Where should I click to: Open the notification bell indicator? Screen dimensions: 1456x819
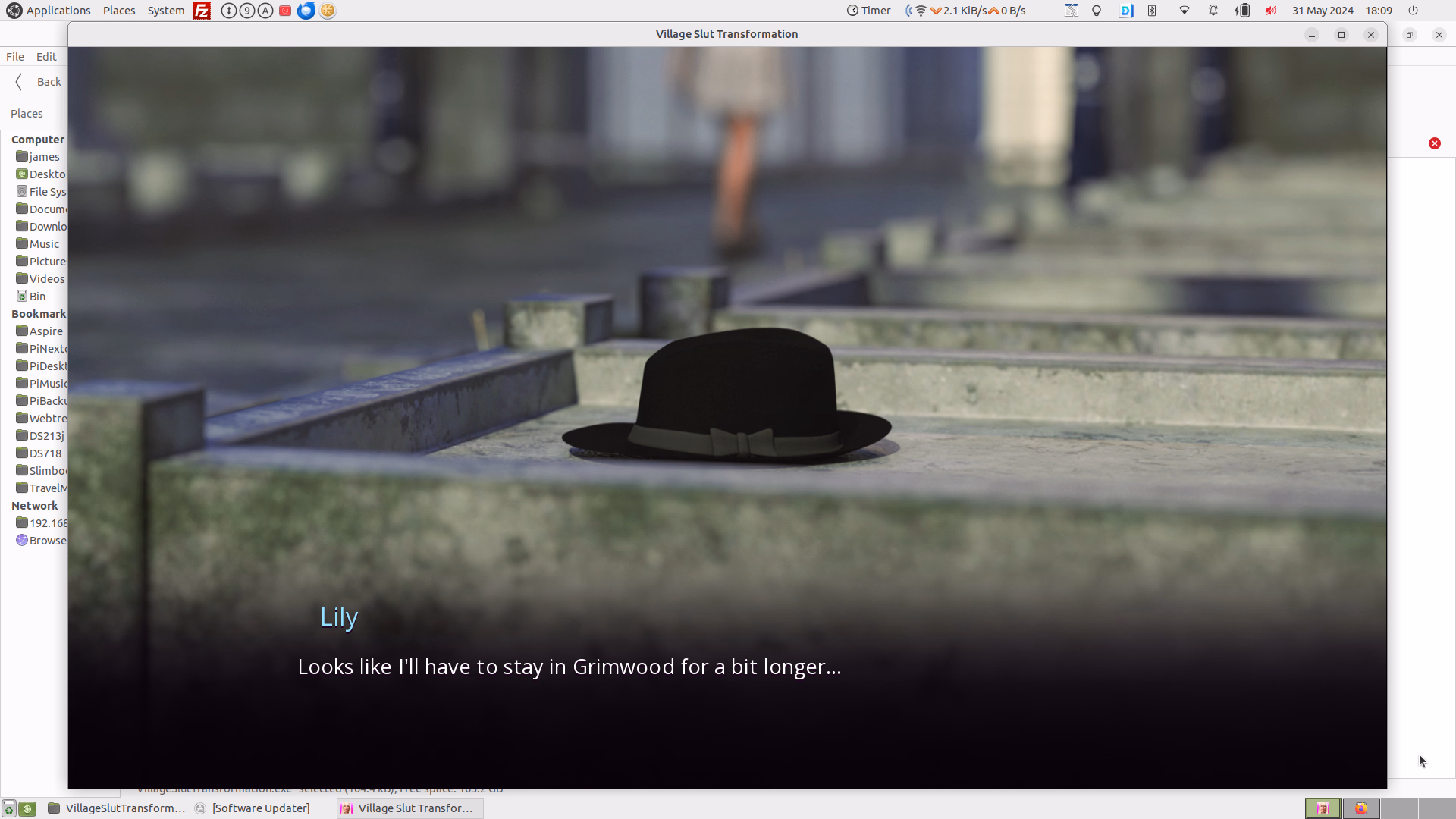pos(1213,11)
